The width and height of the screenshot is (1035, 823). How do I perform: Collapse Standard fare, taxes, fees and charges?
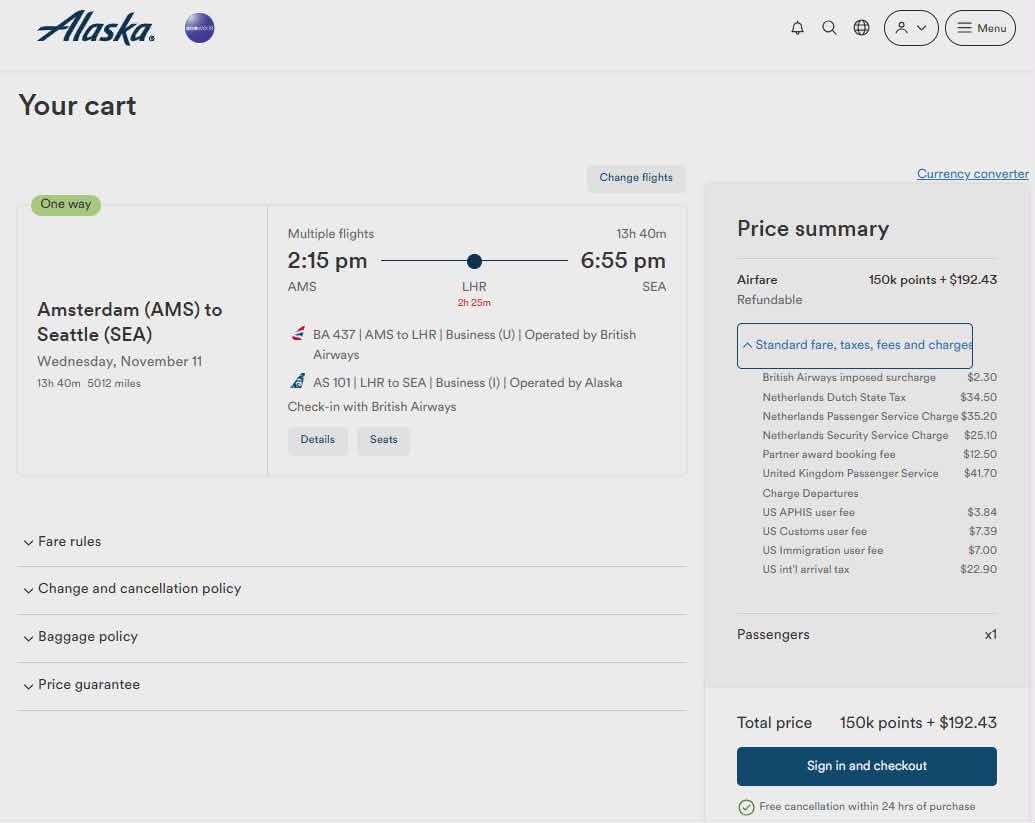click(855, 345)
